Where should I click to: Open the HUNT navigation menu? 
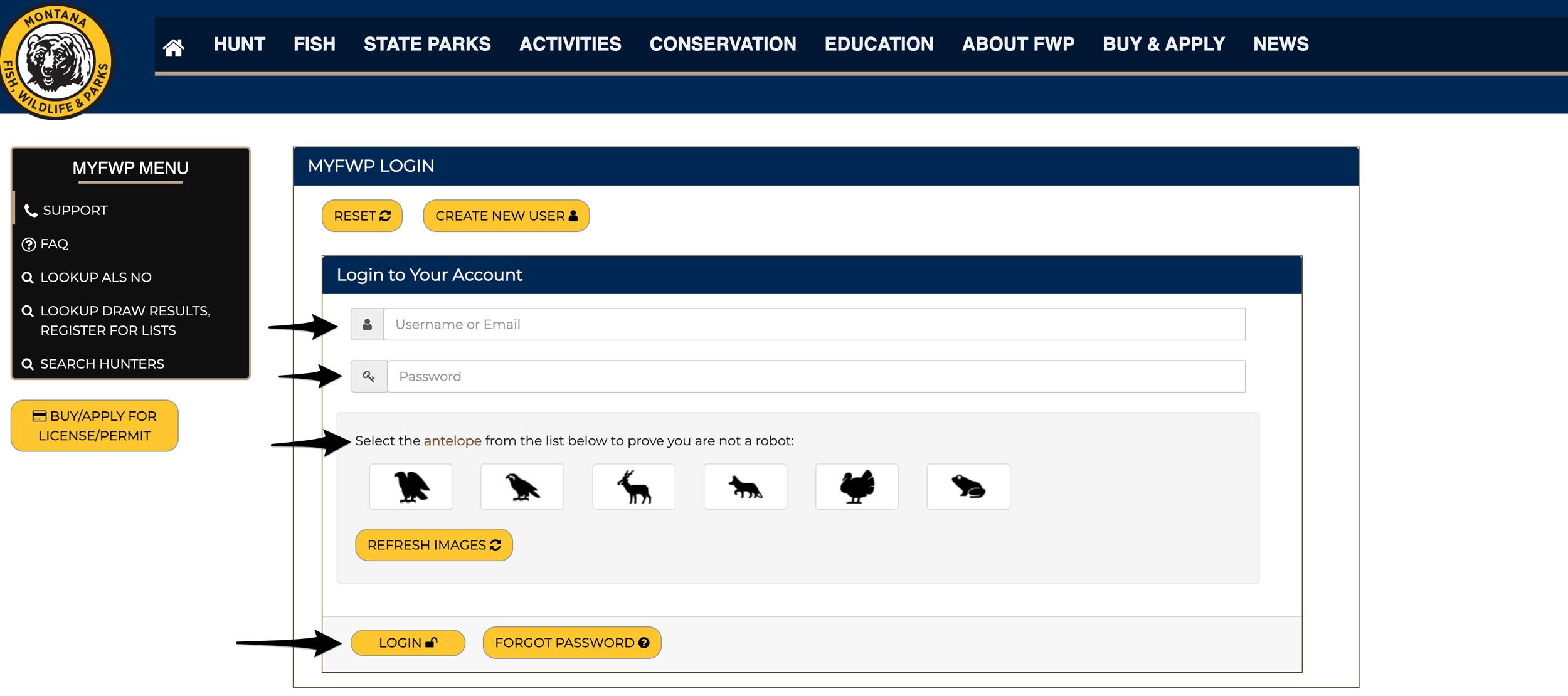(238, 43)
